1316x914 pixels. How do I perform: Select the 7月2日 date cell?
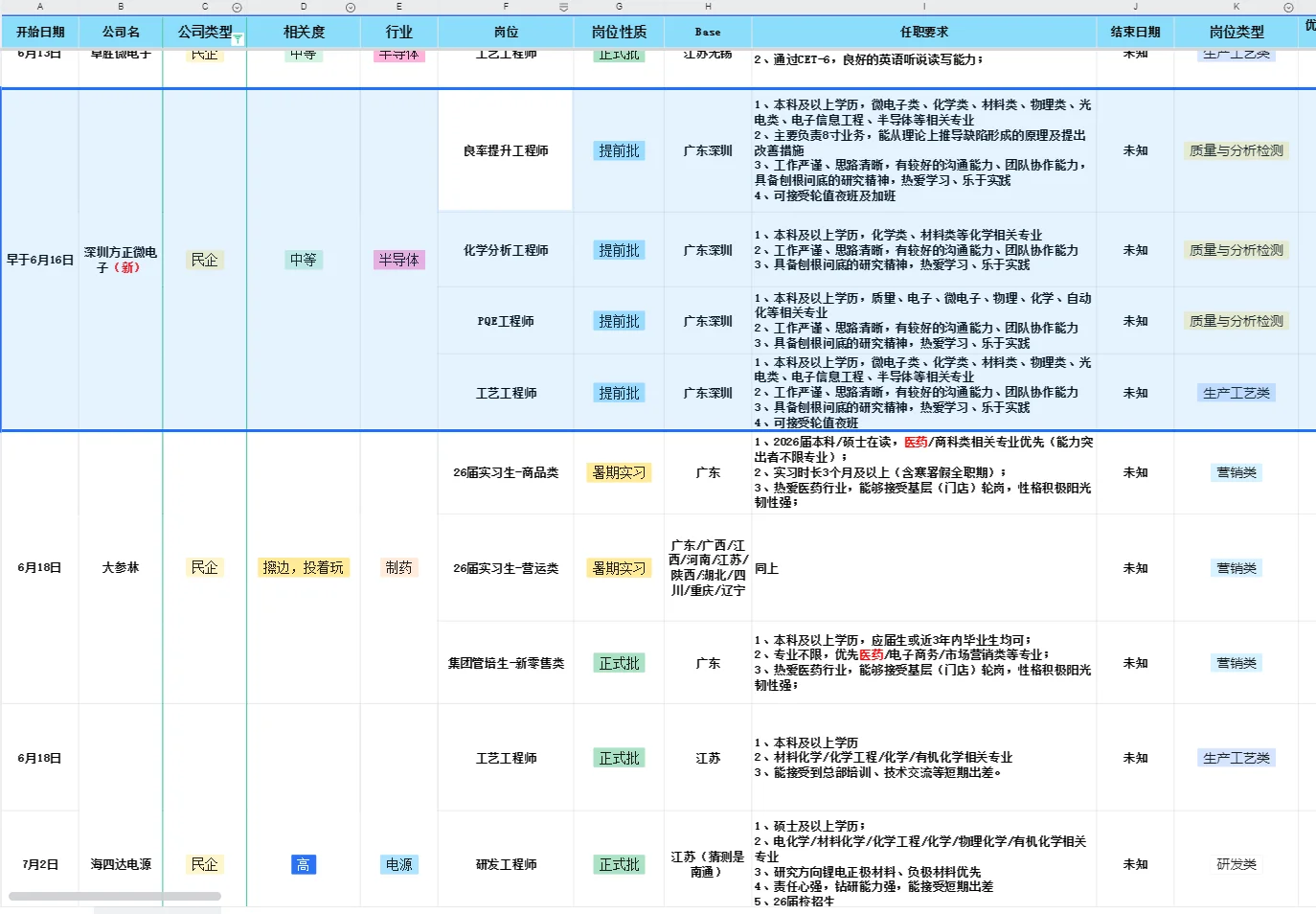(40, 864)
